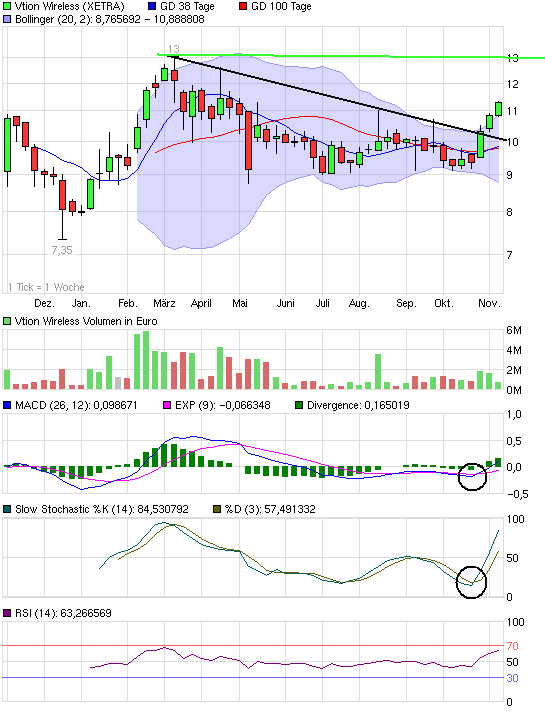545x723 pixels.
Task: Click the 'Juni' month axis label
Action: pos(285,303)
